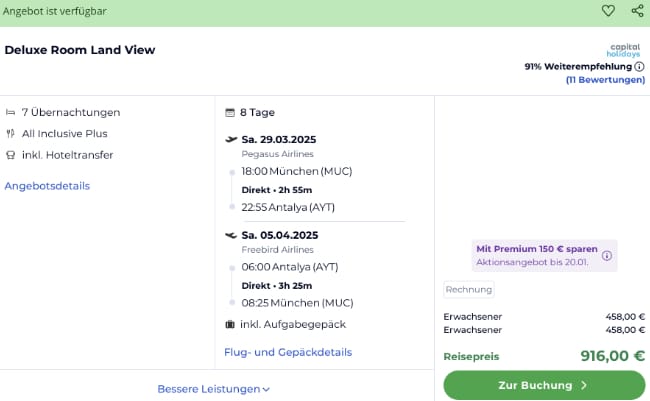
Task: Click the share icon
Action: pyautogui.click(x=637, y=11)
